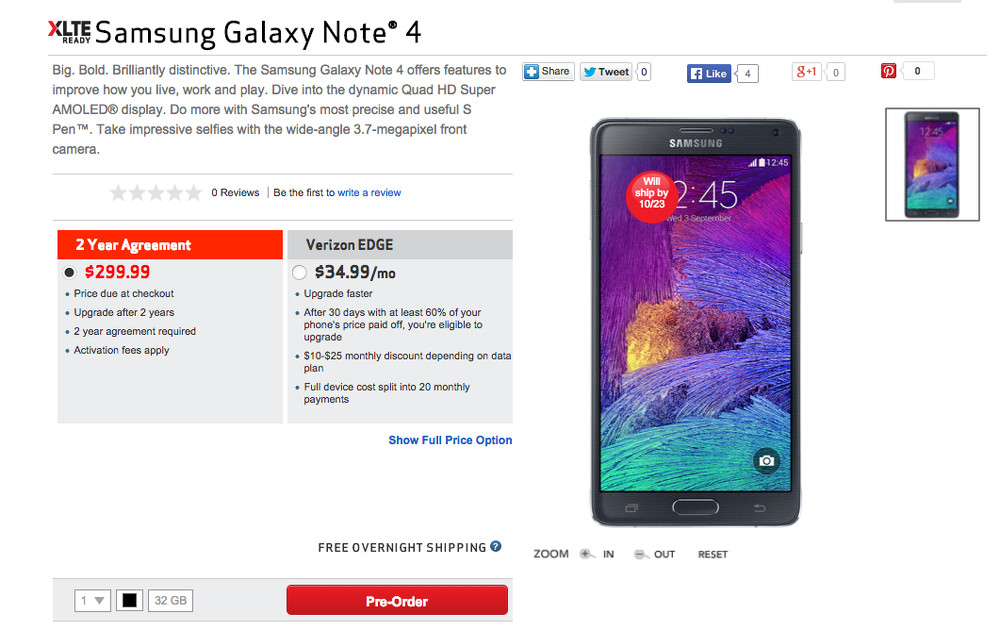Pick the black color swatch

tap(130, 601)
